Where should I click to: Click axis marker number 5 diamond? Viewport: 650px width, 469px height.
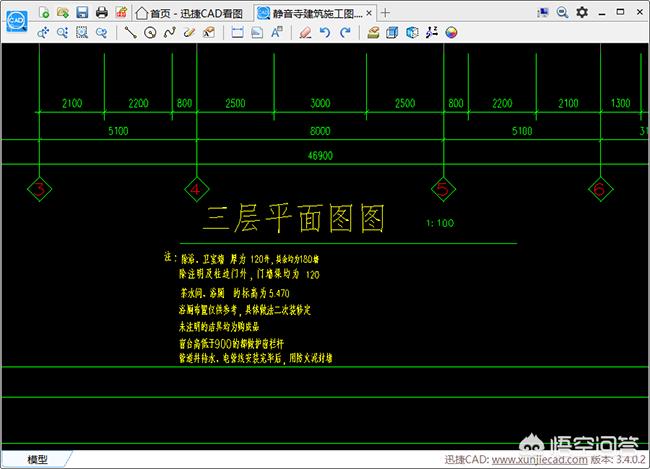coord(443,190)
